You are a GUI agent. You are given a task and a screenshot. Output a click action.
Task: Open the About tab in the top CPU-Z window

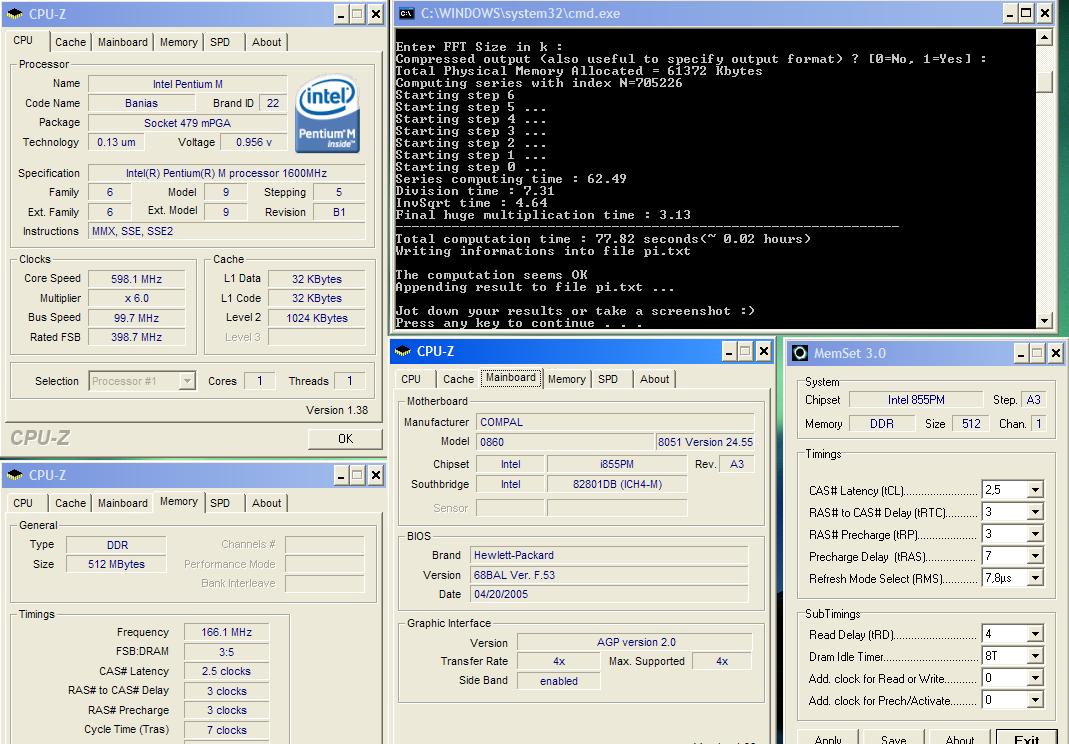pyautogui.click(x=266, y=42)
